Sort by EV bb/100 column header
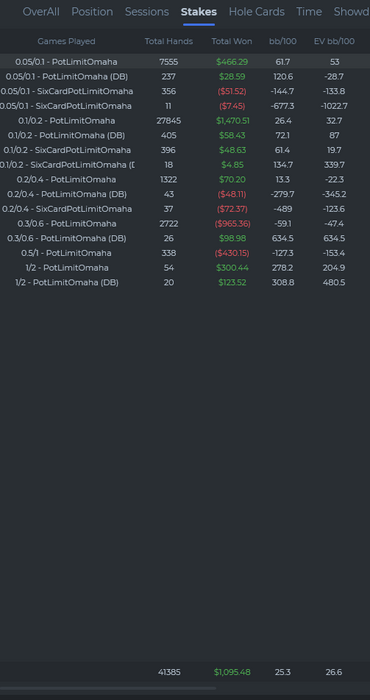 pos(334,42)
